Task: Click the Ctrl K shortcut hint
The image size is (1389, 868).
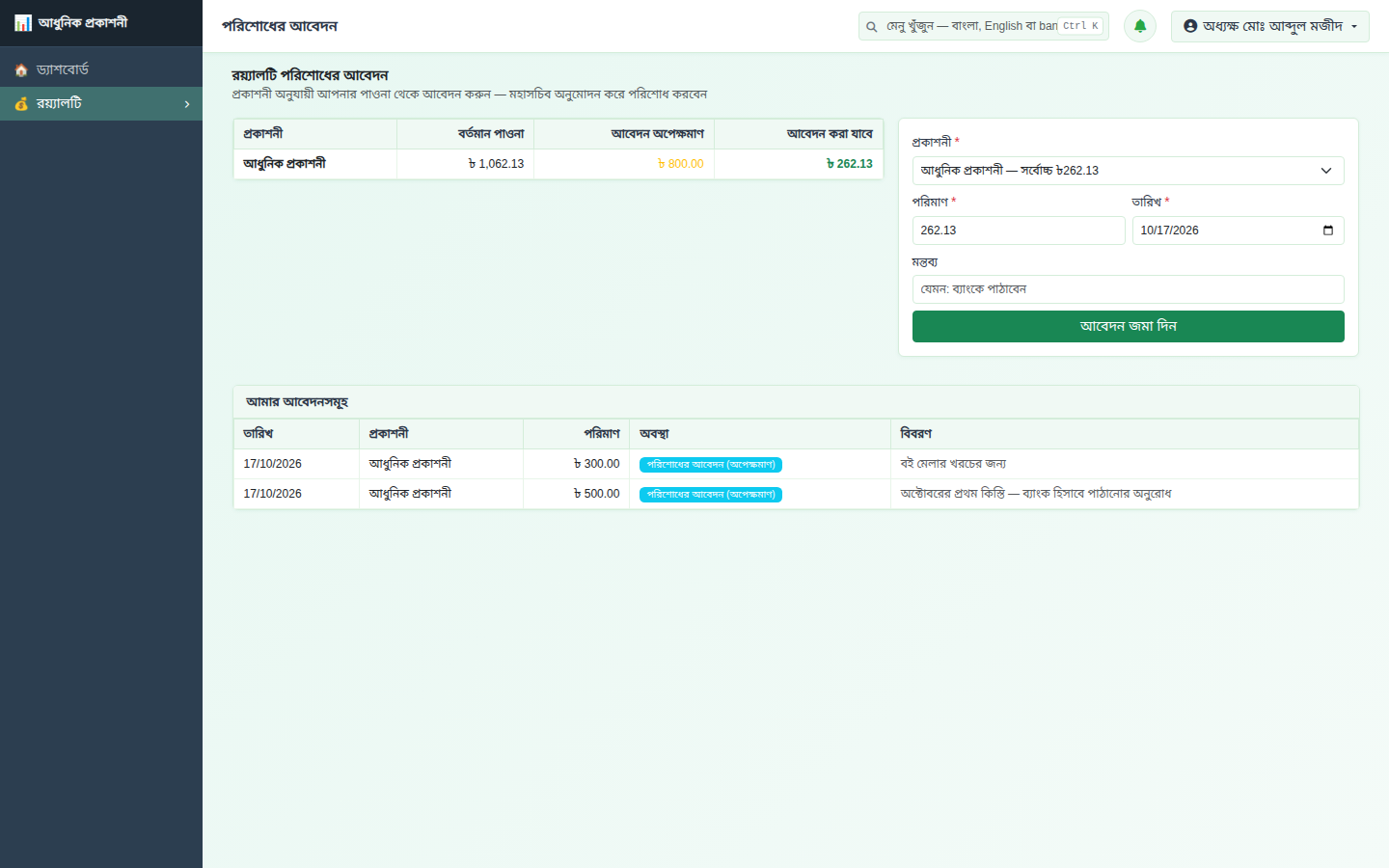Action: [x=1080, y=26]
